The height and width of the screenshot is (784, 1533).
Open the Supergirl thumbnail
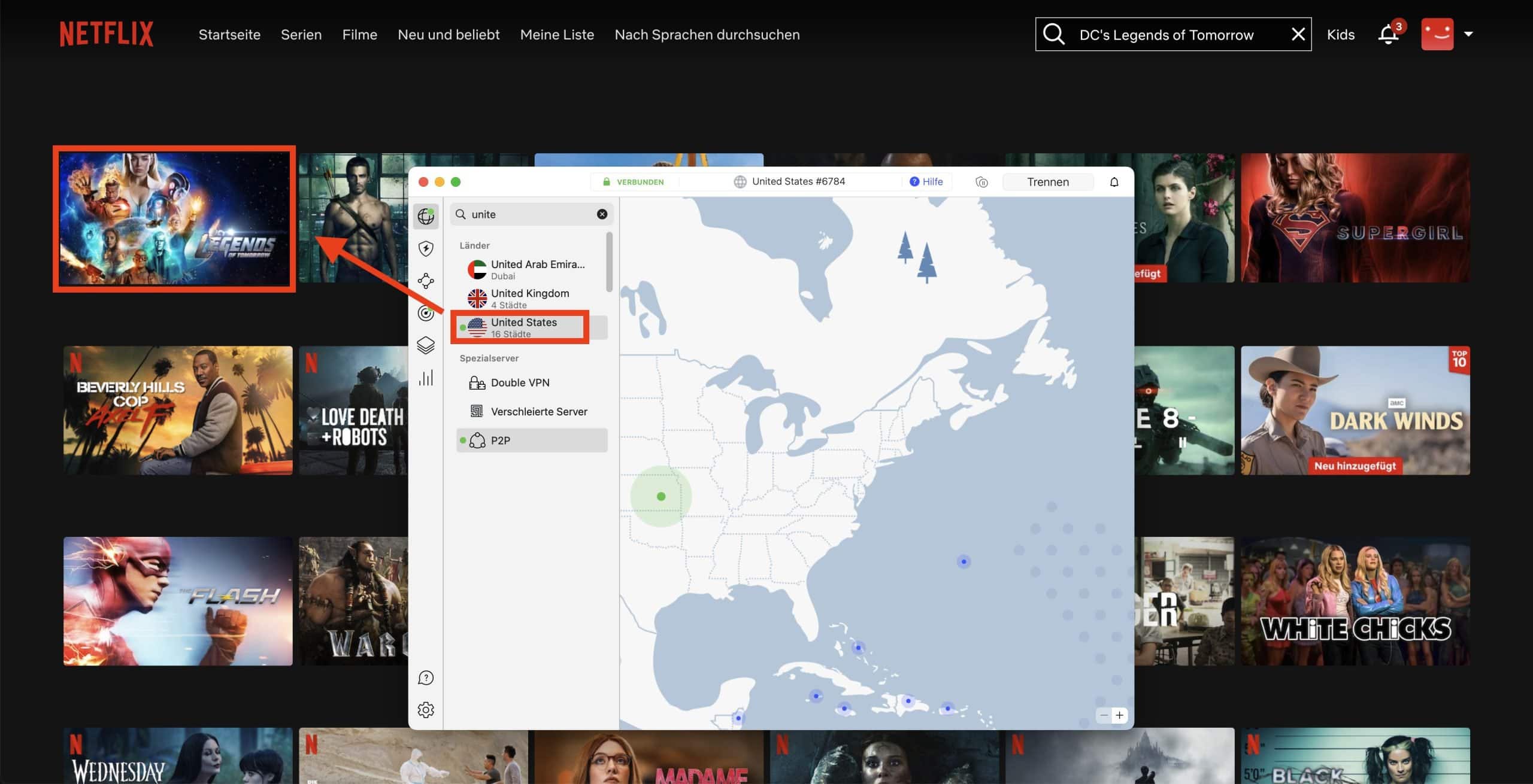1355,218
